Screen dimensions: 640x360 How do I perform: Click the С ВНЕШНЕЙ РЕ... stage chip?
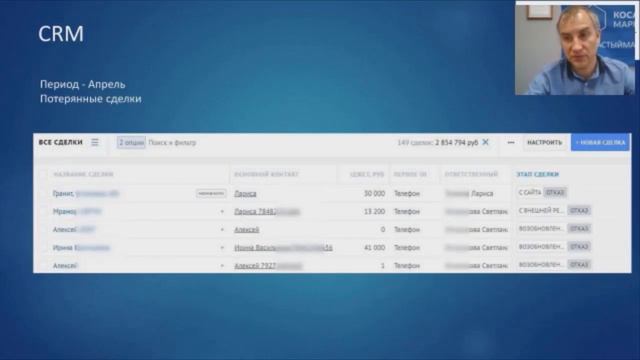(x=541, y=211)
